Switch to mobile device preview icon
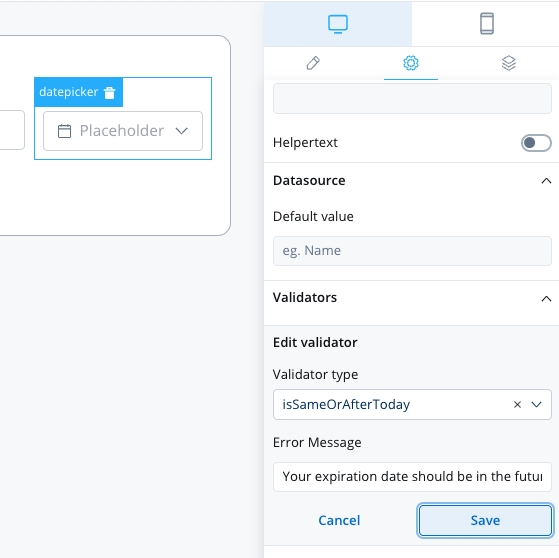 click(x=487, y=24)
